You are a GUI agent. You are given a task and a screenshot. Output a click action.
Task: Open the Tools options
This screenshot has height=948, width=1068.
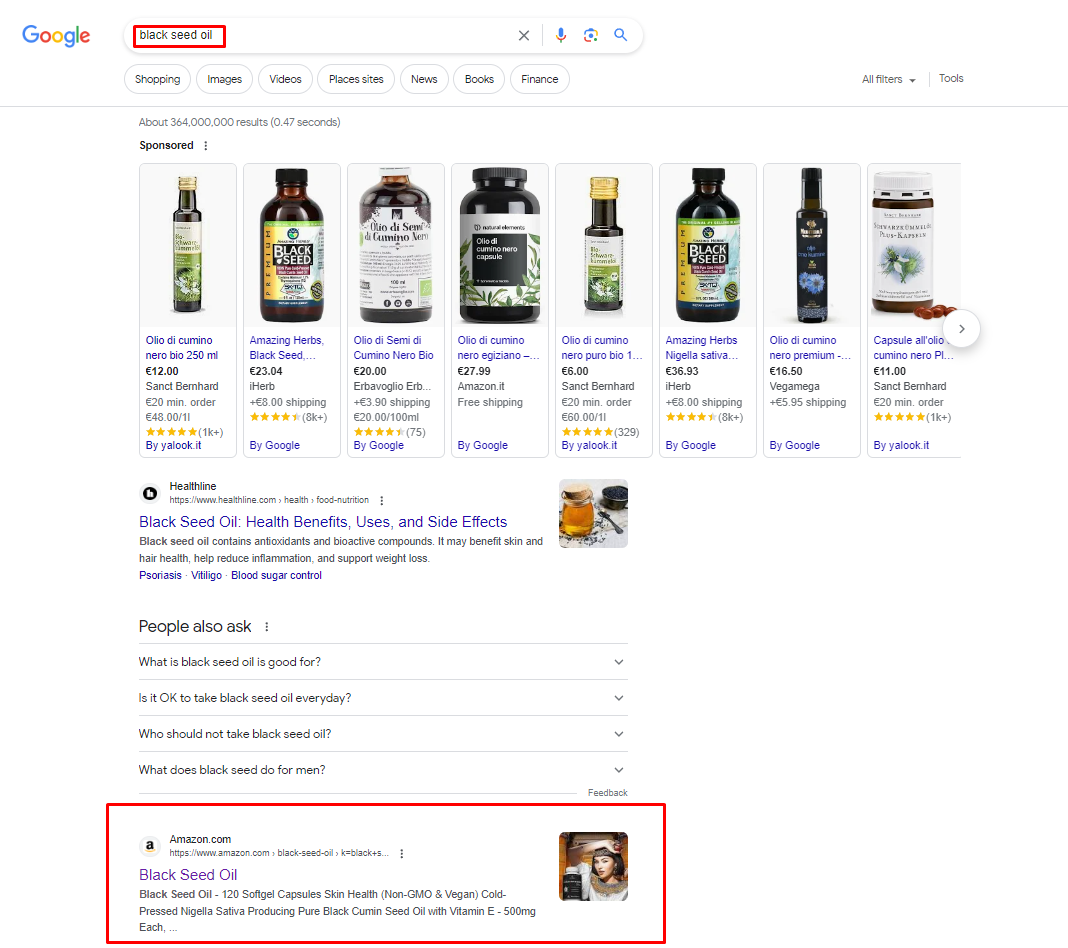click(951, 78)
